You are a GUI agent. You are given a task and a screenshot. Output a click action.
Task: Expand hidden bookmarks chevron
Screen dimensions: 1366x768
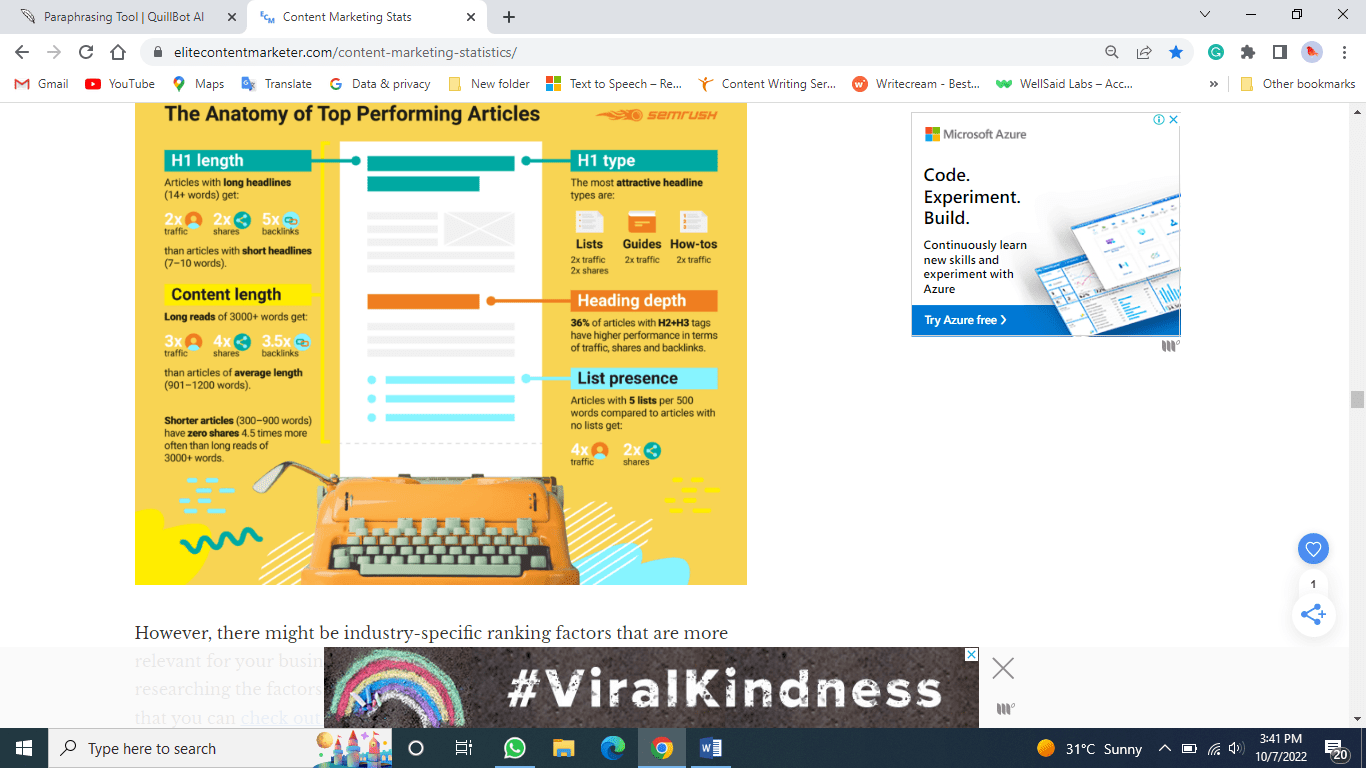tap(1214, 84)
